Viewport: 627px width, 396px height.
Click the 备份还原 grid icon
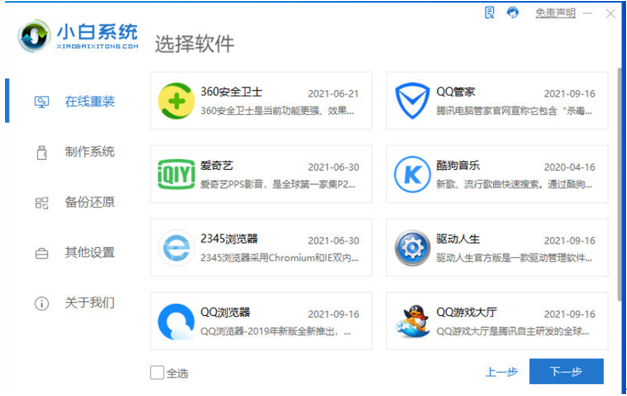click(42, 203)
